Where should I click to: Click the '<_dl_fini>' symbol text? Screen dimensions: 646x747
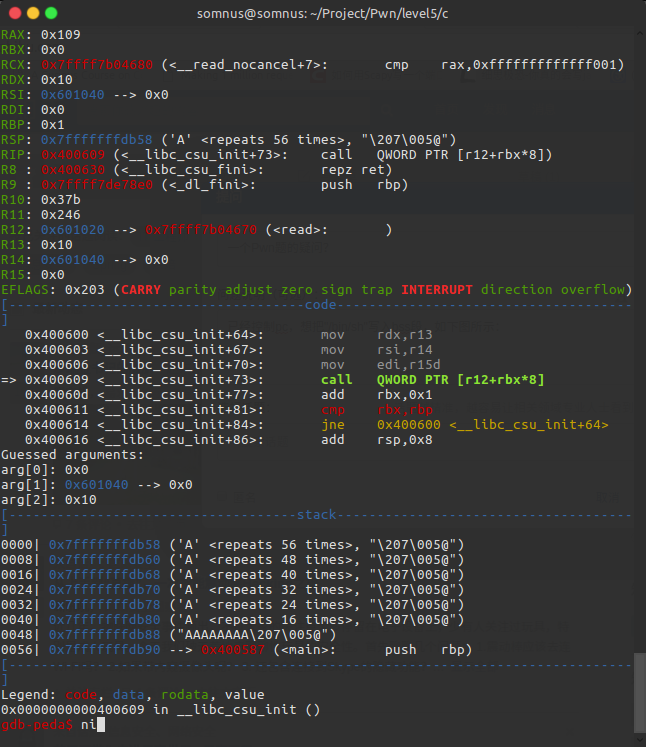click(209, 185)
